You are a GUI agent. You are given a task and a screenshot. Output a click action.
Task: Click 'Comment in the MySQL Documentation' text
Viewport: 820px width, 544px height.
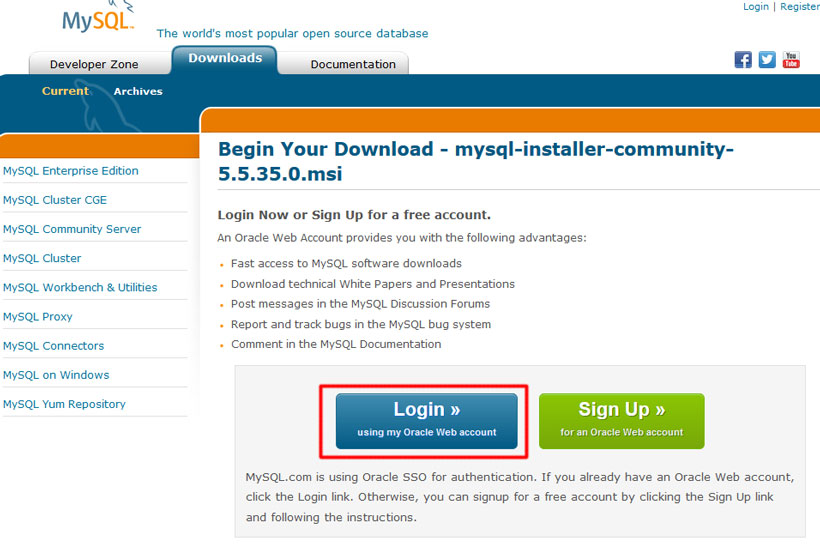click(x=336, y=344)
